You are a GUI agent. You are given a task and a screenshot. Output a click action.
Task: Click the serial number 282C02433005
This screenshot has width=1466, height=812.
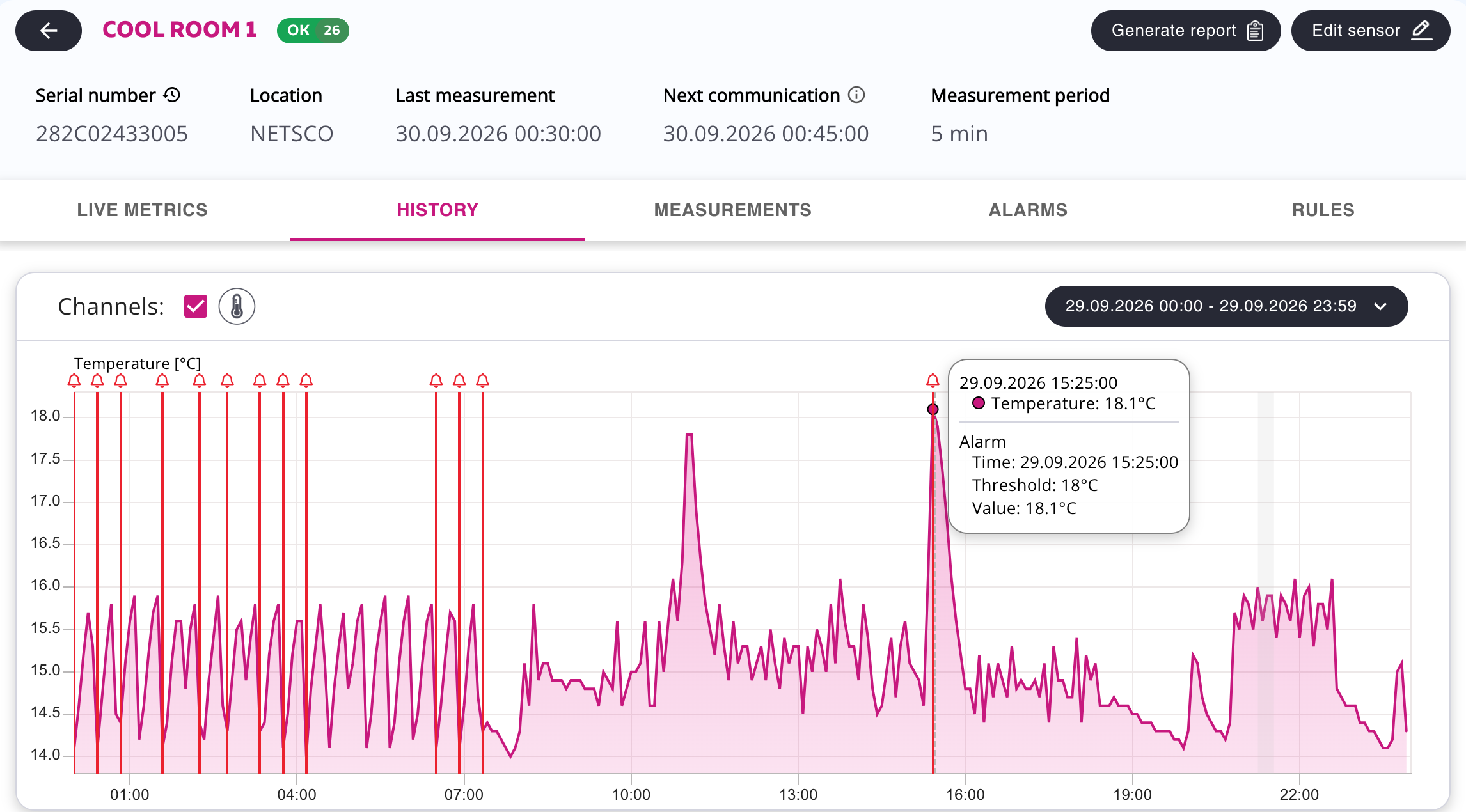(112, 134)
